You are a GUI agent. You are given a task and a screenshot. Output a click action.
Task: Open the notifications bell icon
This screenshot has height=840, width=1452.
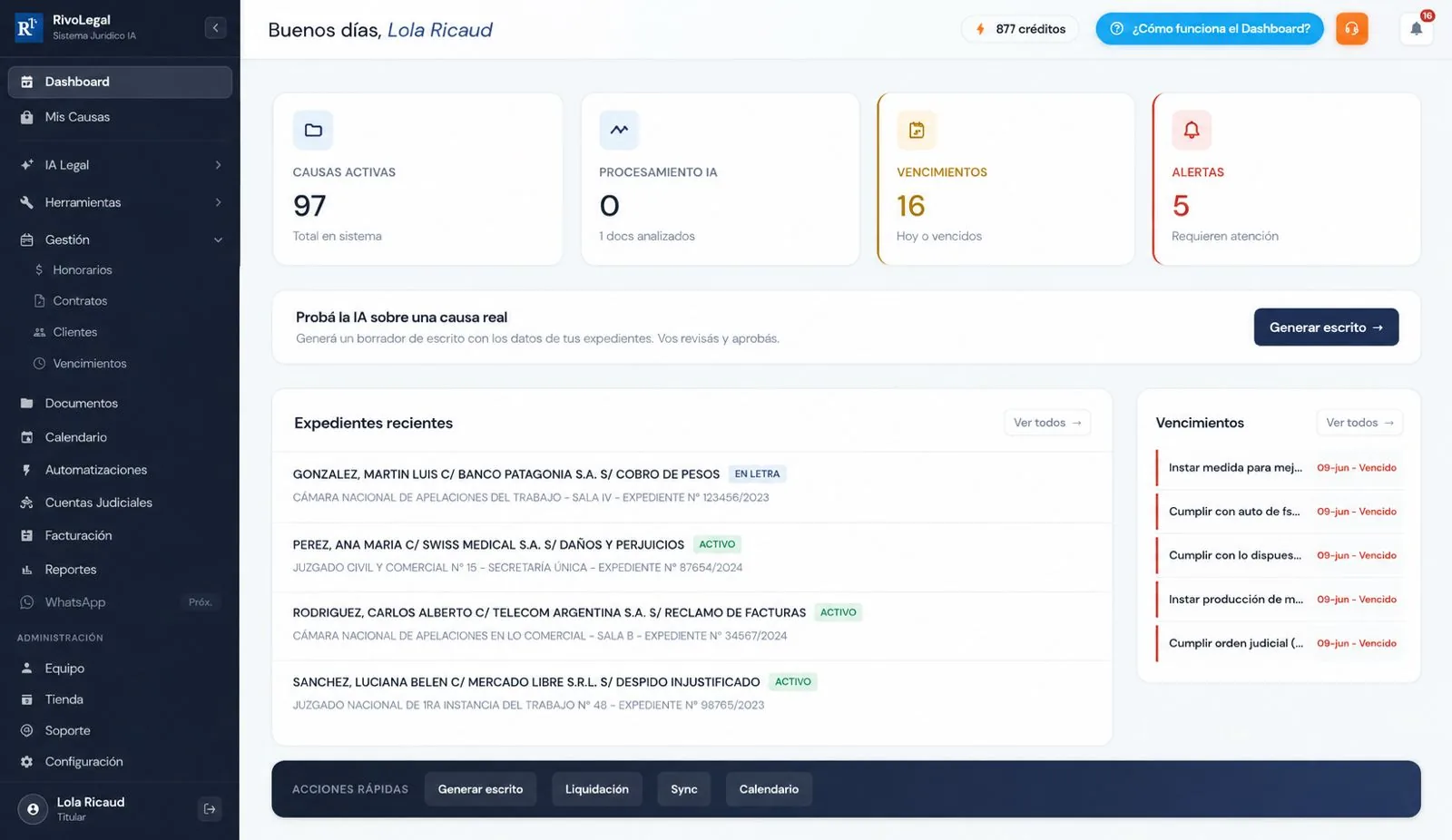pos(1416,29)
